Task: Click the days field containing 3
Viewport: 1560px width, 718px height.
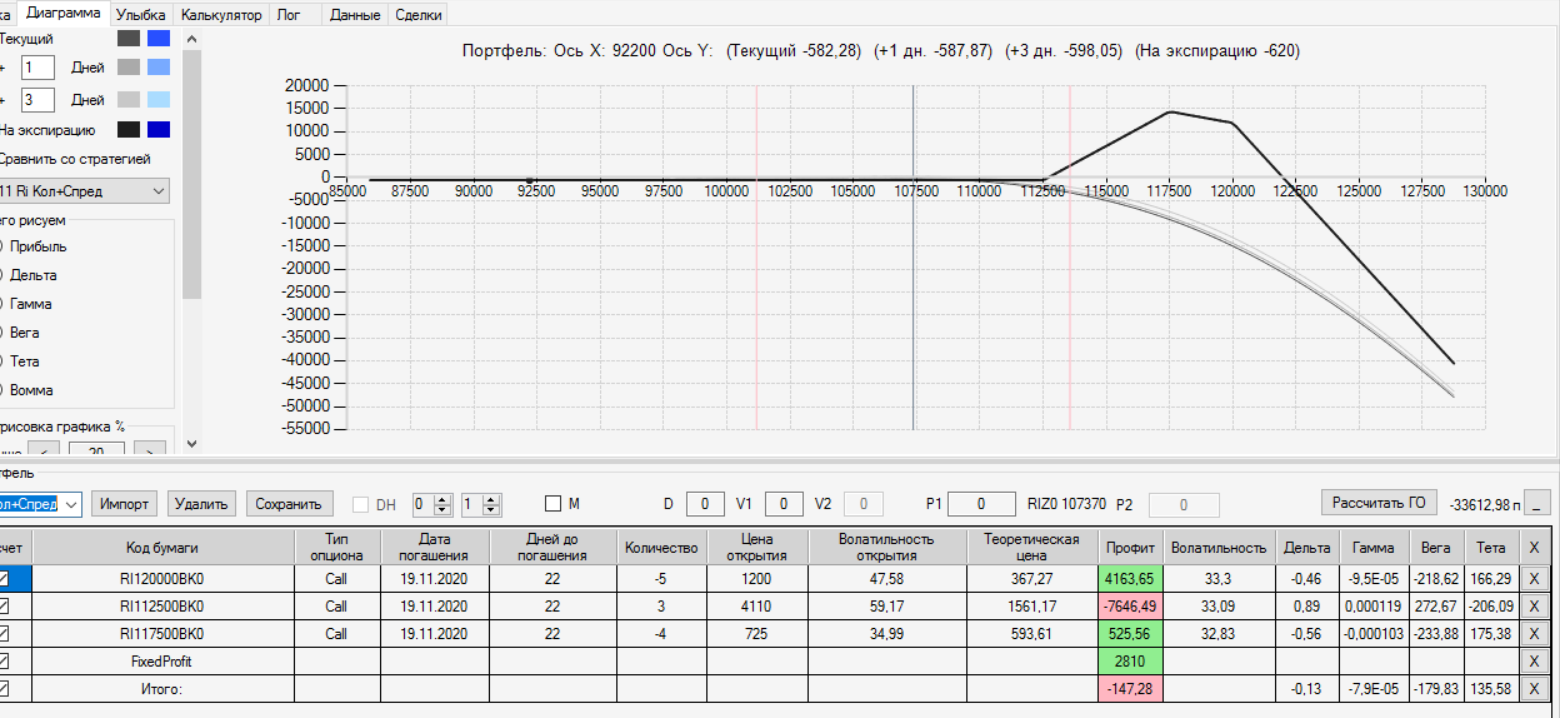Action: [x=37, y=100]
